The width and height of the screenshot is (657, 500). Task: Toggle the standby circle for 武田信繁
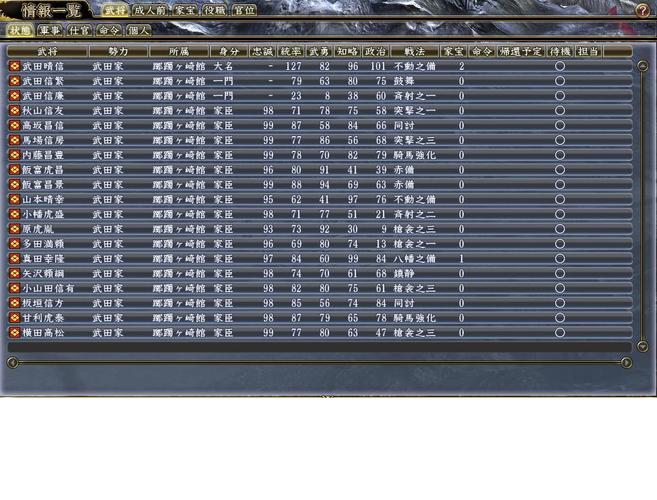pyautogui.click(x=560, y=81)
